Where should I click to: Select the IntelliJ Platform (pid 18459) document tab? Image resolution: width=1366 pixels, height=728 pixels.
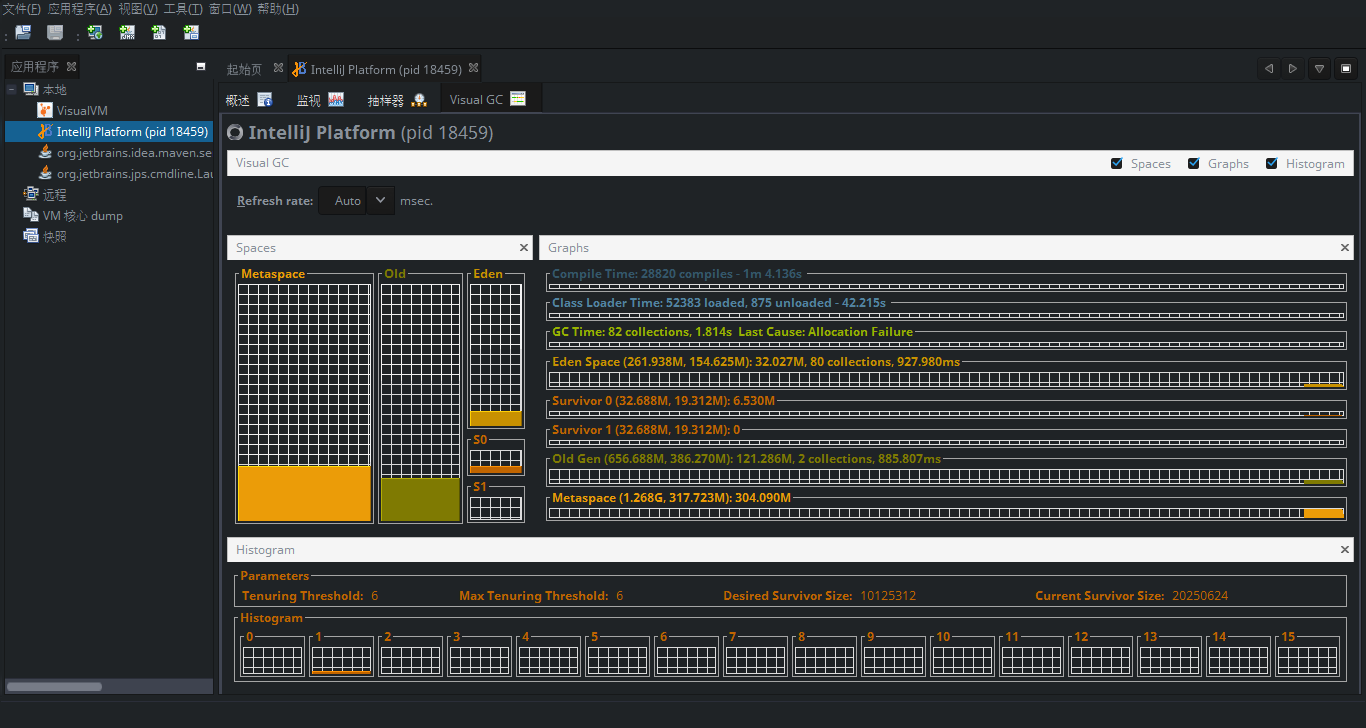386,69
